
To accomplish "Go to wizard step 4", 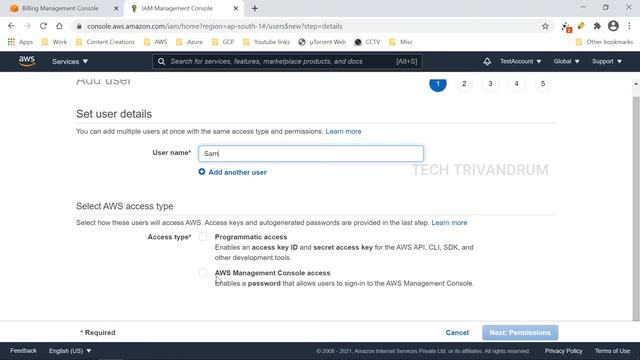I will click(516, 84).
